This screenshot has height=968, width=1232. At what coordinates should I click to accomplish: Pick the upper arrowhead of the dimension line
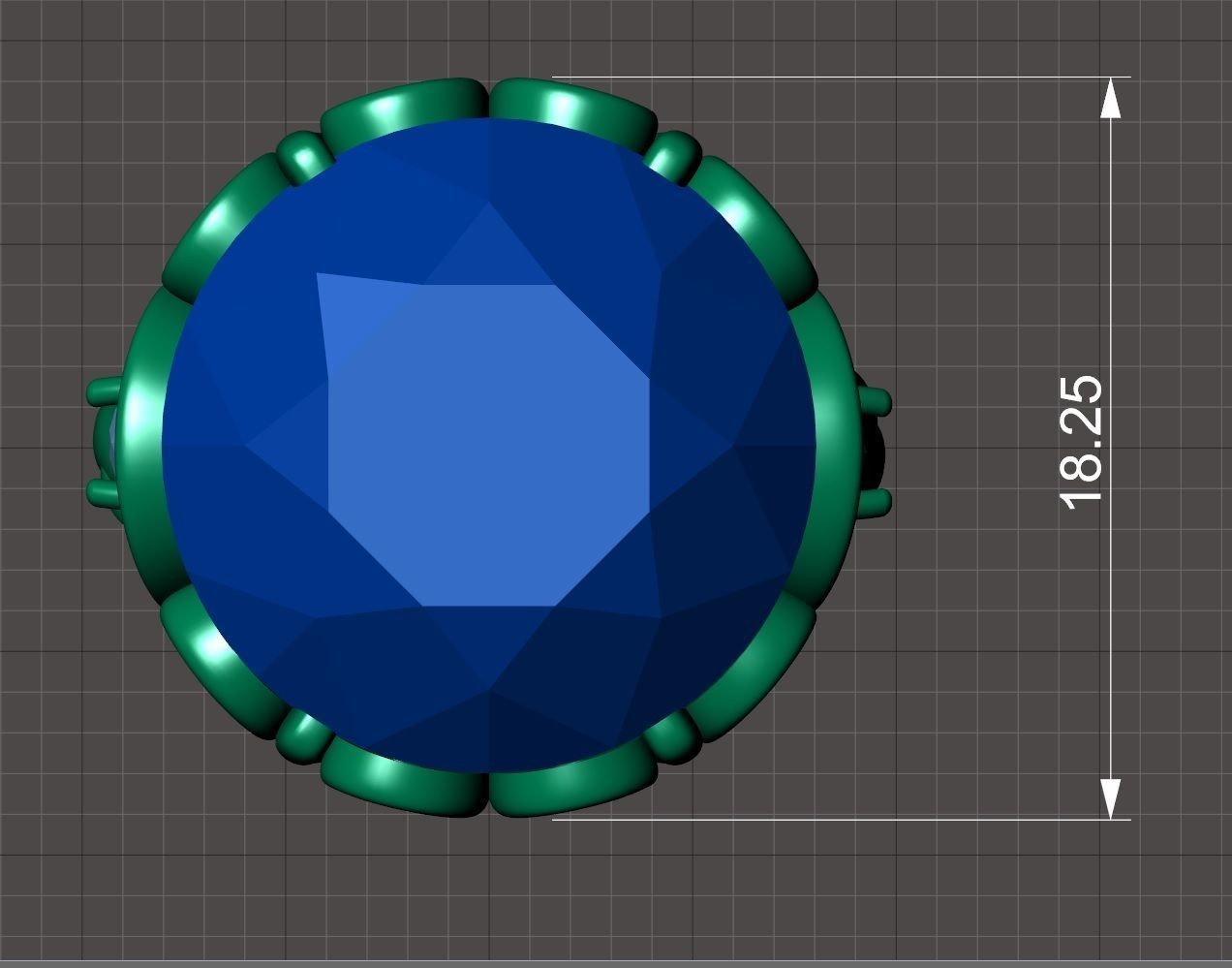1111,99
